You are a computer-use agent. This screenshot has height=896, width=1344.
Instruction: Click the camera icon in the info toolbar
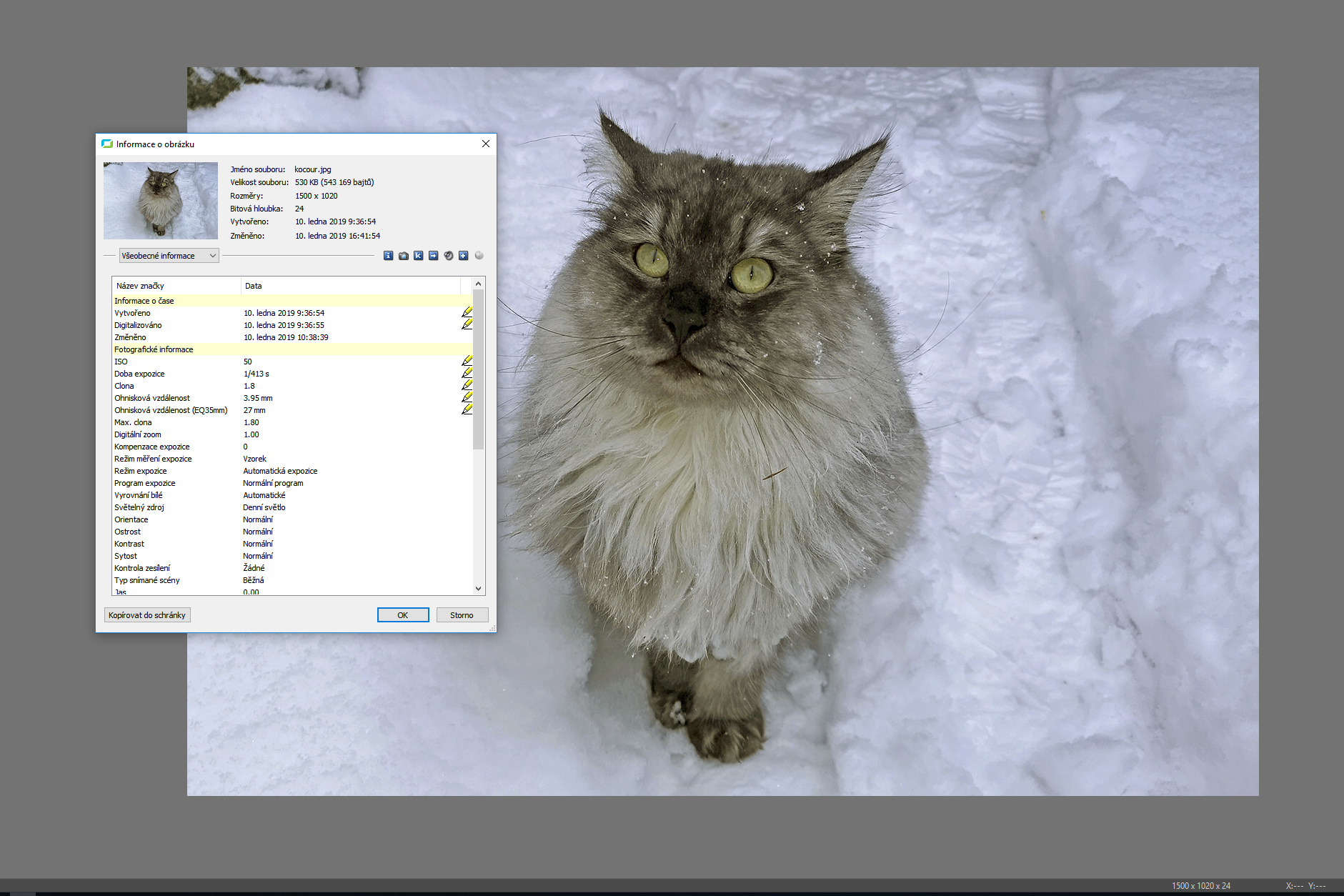point(404,256)
